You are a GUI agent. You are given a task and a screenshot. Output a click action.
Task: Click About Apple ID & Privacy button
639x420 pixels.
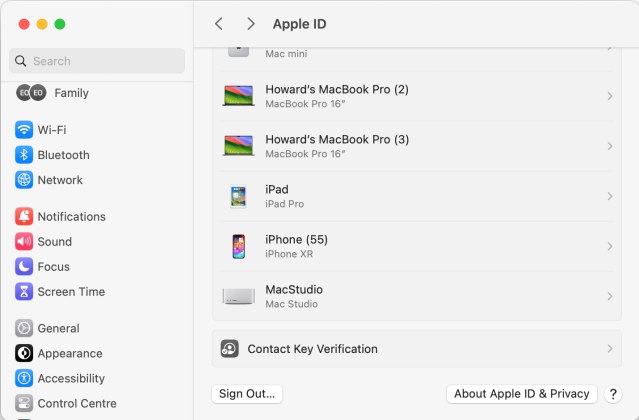[x=521, y=394]
